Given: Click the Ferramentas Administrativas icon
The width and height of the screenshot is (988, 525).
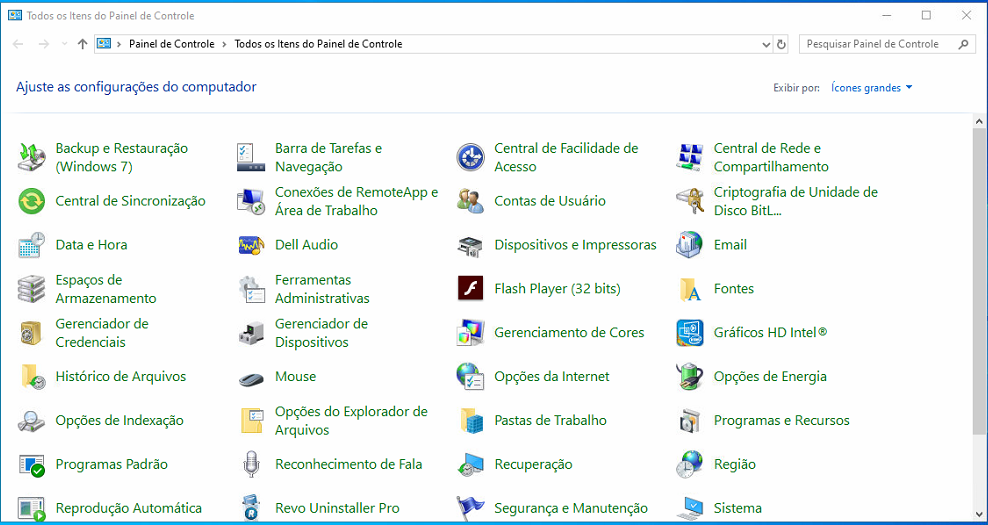Looking at the screenshot, I should [251, 289].
